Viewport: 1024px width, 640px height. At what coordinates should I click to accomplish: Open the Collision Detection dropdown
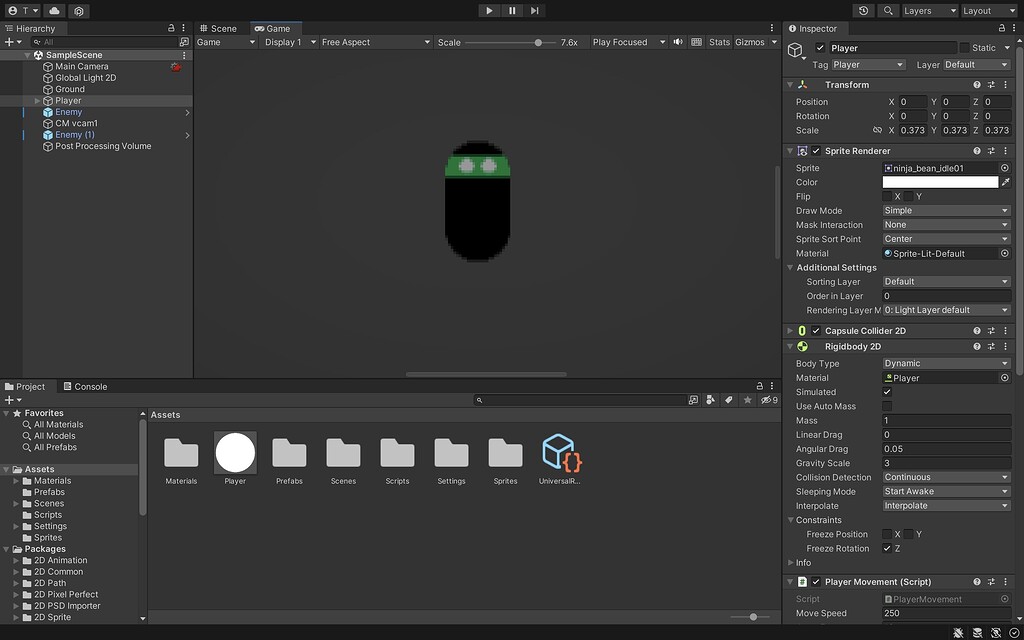point(944,477)
